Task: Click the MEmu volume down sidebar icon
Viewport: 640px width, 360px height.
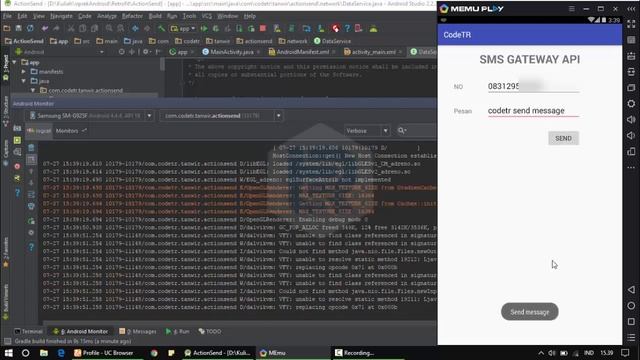Action: pos(631,136)
